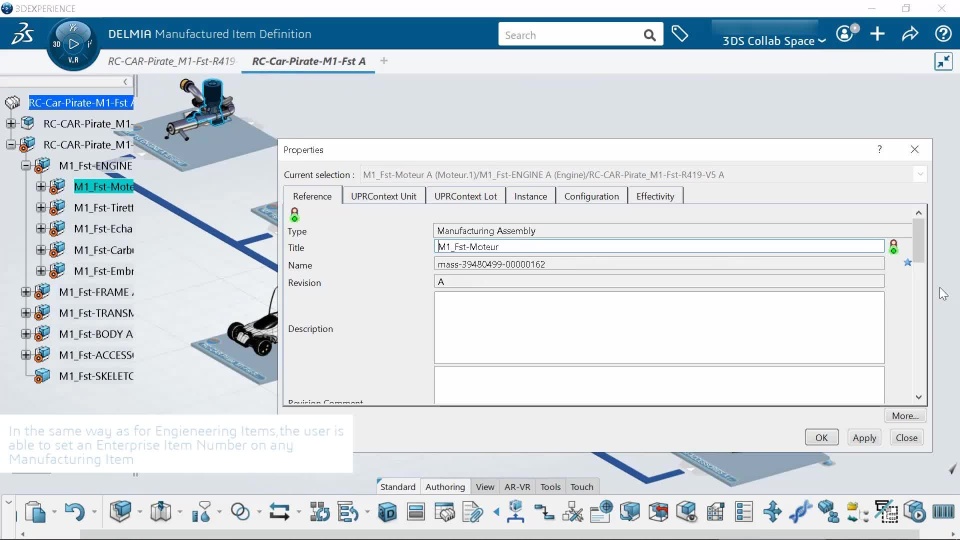Click the share arrow icon
Image resolution: width=960 pixels, height=540 pixels.
[x=910, y=34]
